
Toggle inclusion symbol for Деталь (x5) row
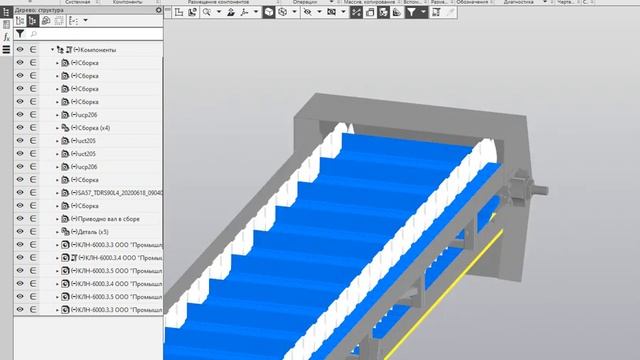33,231
